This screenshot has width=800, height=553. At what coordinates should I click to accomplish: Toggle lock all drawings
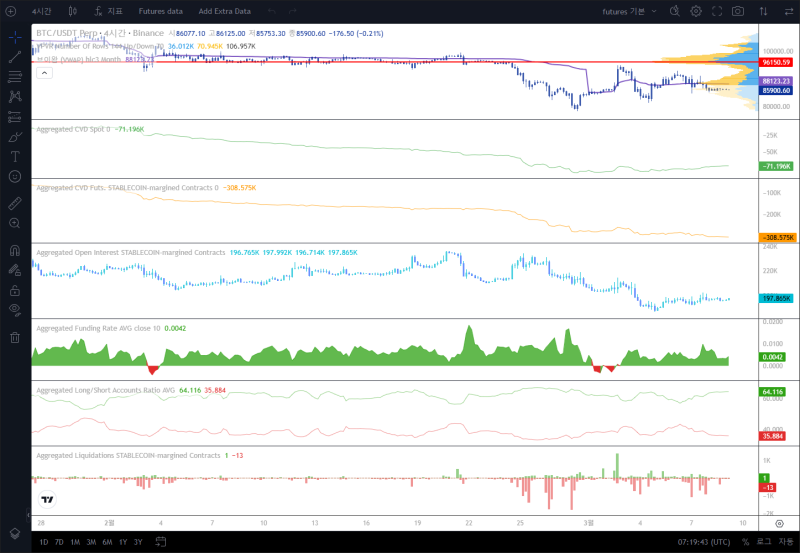[x=15, y=290]
